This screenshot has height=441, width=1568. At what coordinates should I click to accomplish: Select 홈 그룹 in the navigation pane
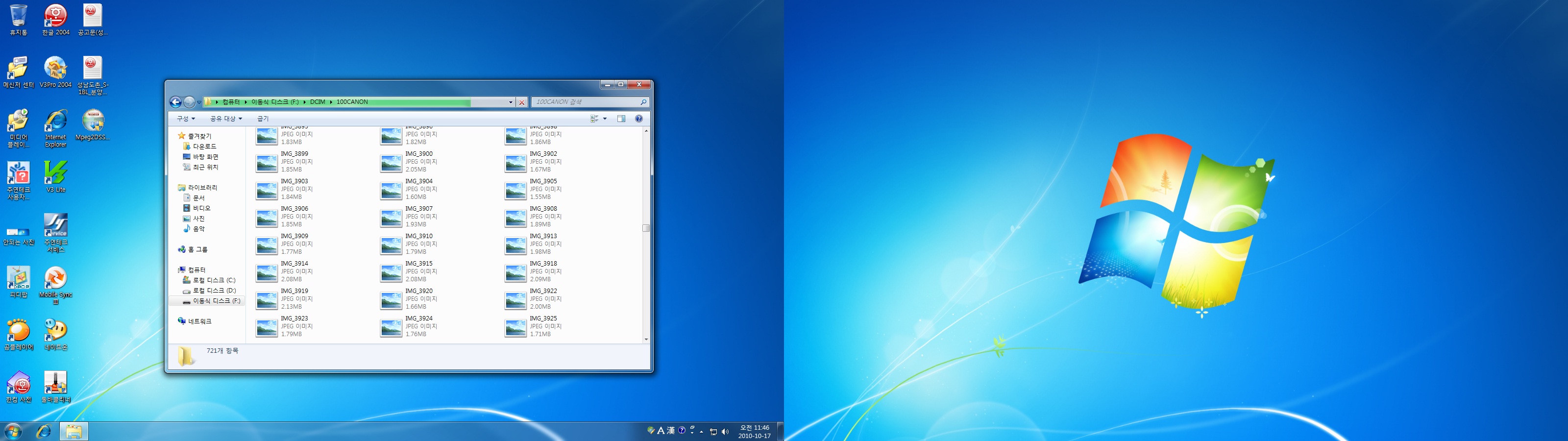[x=193, y=250]
